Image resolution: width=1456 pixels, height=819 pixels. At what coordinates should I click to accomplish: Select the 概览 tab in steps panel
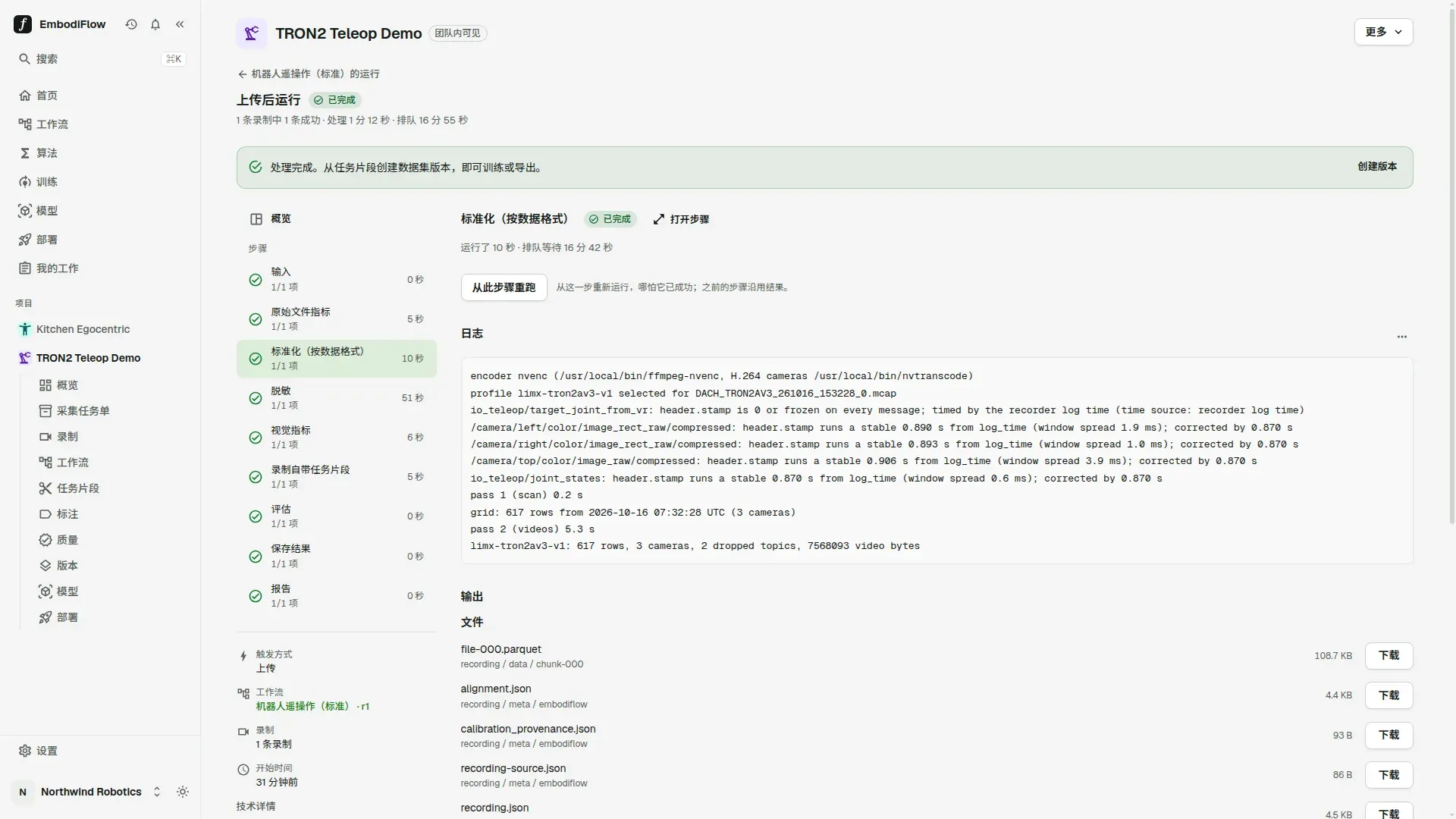tap(337, 219)
